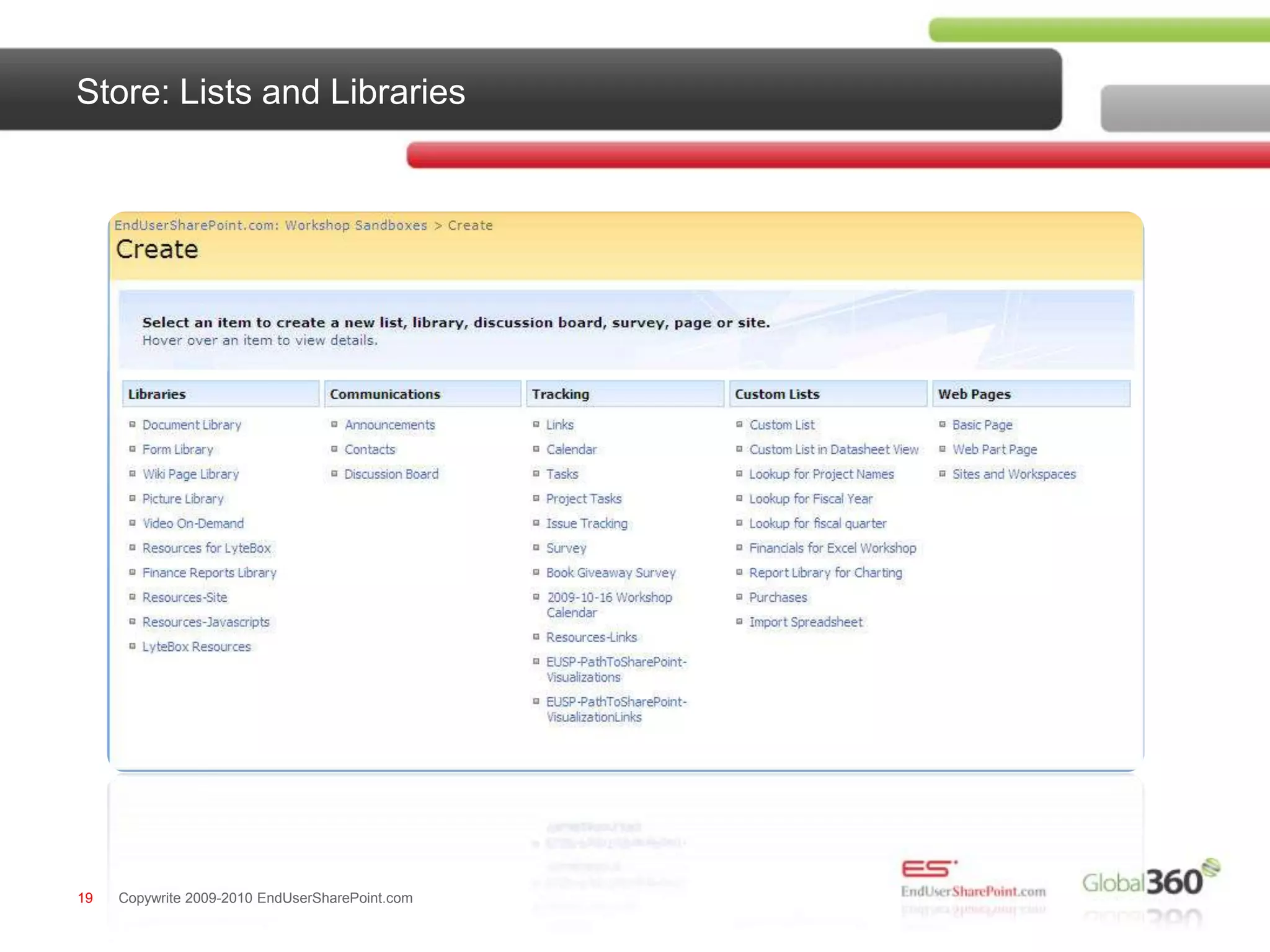
Task: Select Lookup for fiscal quarter
Action: pyautogui.click(x=818, y=524)
